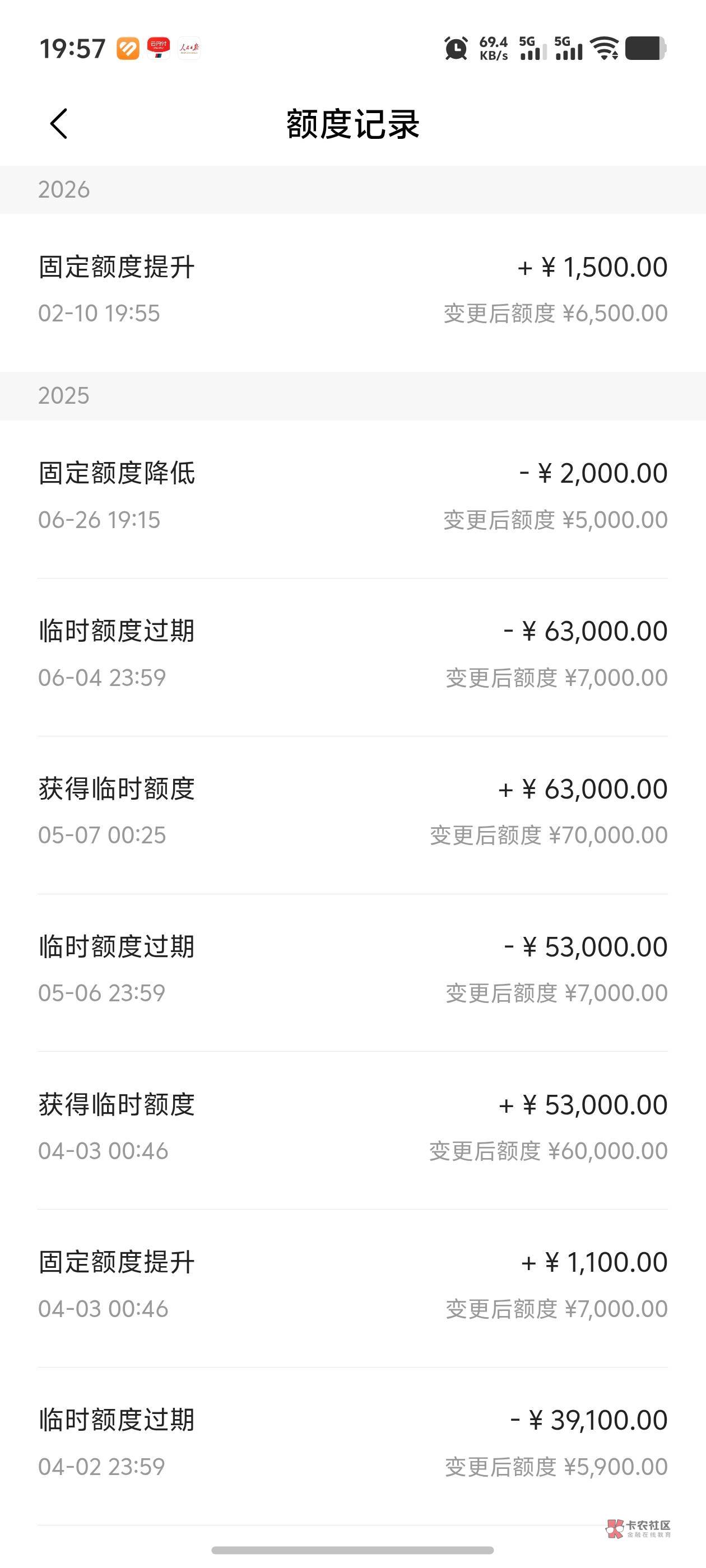Tap the +¥53,000.00 获得临时额度 record
This screenshot has height=1568, width=706.
click(352, 1127)
